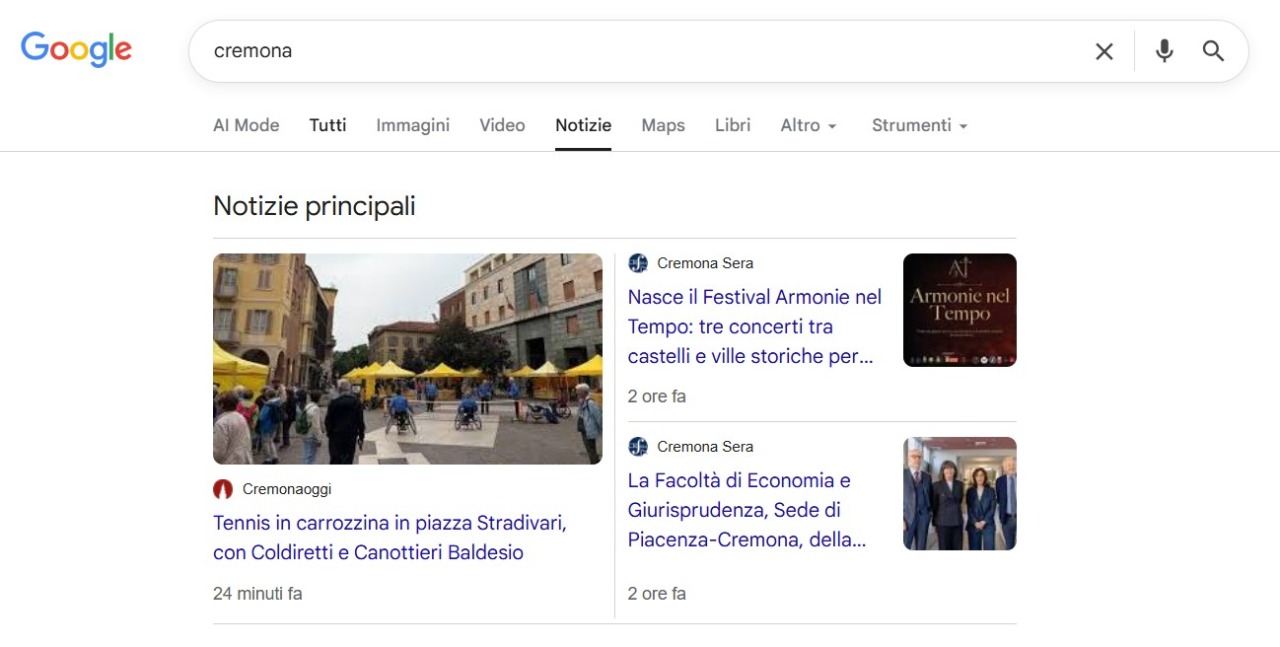Submit the search via the magnifier icon
The image size is (1280, 647).
pyautogui.click(x=1213, y=51)
